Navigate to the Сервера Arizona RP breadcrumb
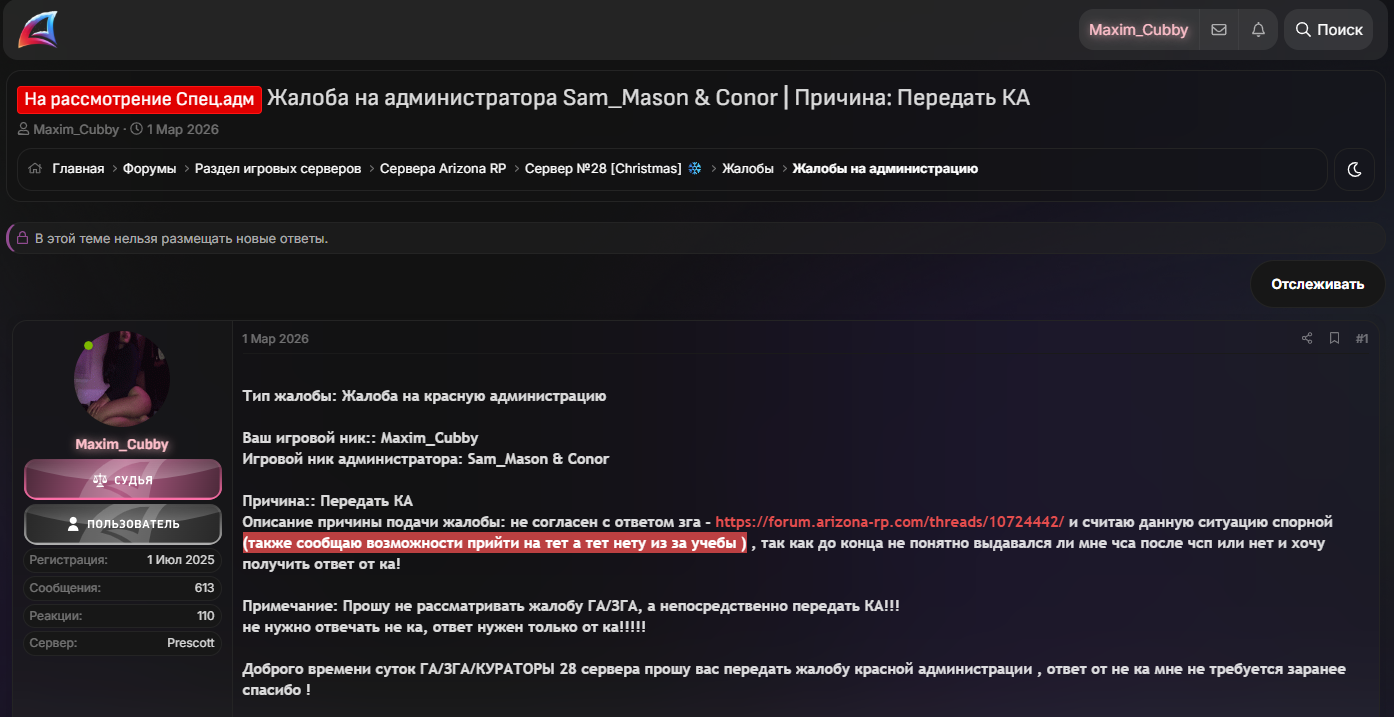The height and width of the screenshot is (717, 1394). (x=443, y=169)
